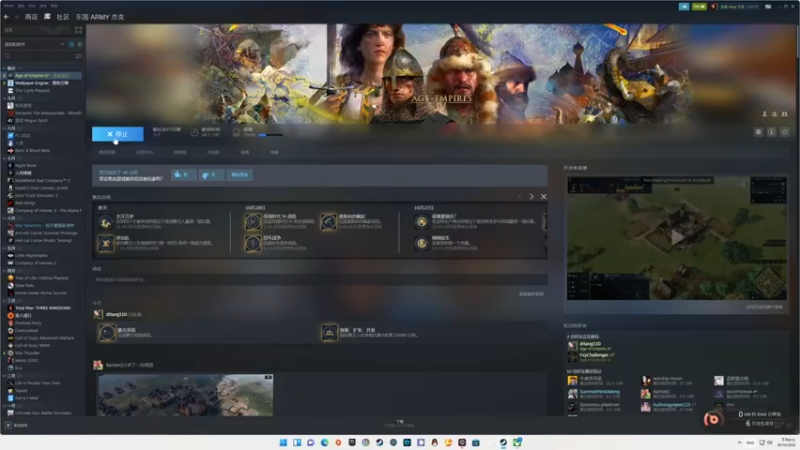
Task: Click the friends who play group icon
Action: 785,114
